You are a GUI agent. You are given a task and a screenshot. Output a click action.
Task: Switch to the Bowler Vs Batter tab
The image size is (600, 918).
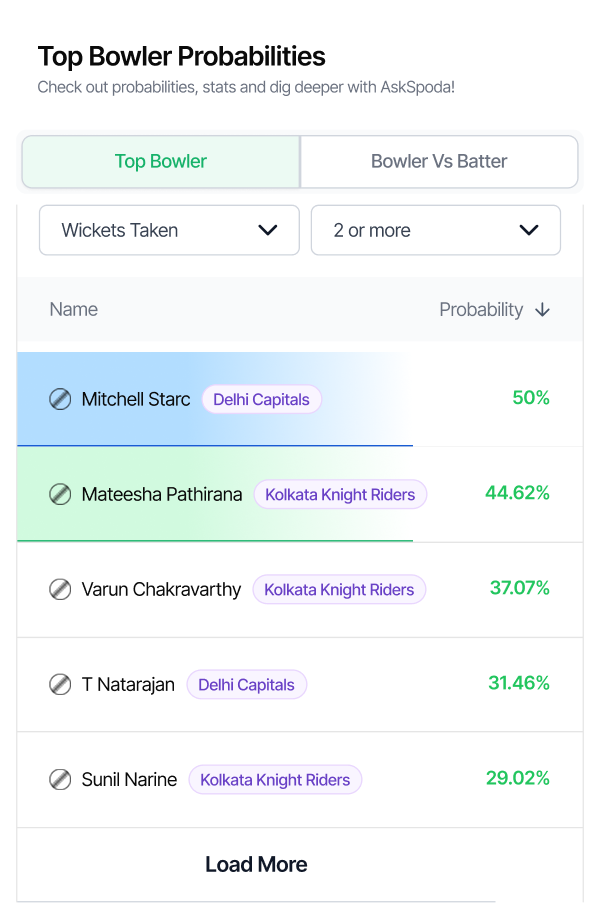tap(439, 162)
